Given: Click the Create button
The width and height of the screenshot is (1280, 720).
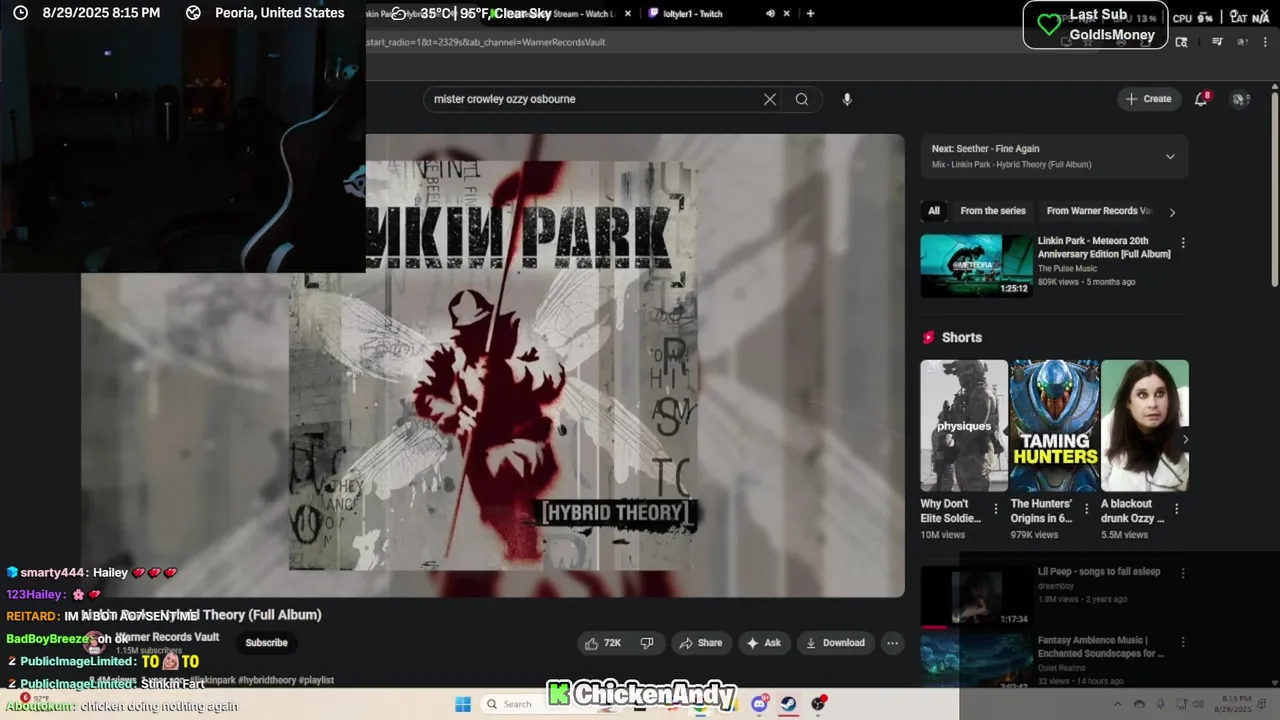Looking at the screenshot, I should click(1148, 99).
